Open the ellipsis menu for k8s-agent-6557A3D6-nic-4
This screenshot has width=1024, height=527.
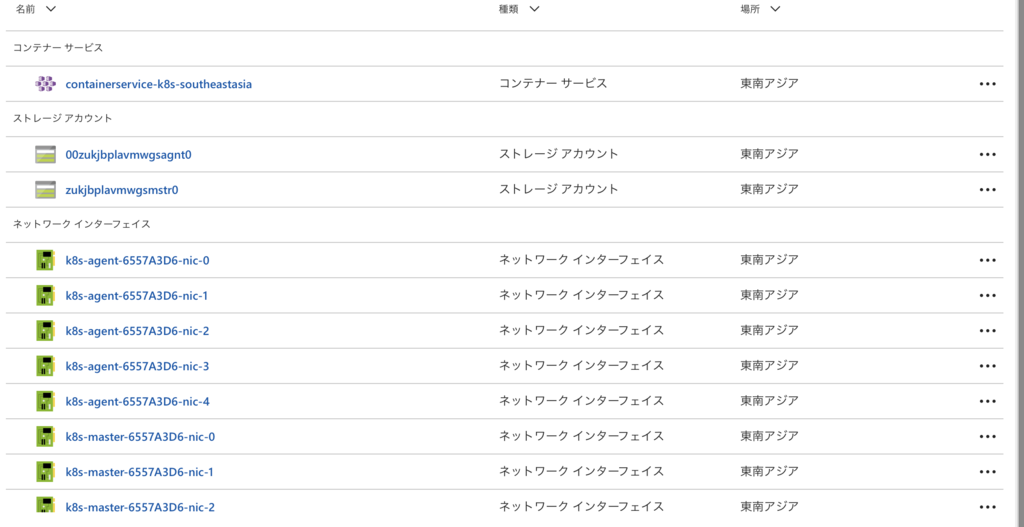pyautogui.click(x=988, y=401)
